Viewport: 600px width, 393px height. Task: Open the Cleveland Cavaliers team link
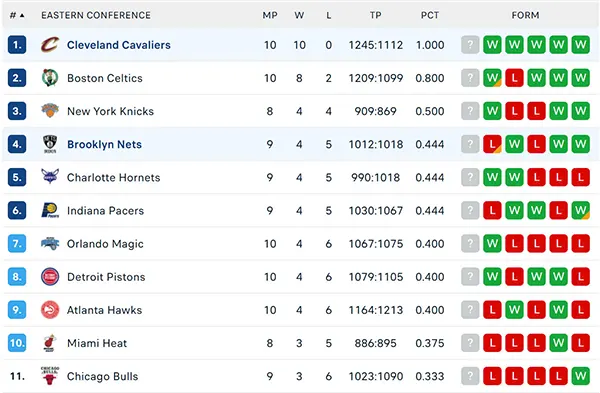click(119, 45)
